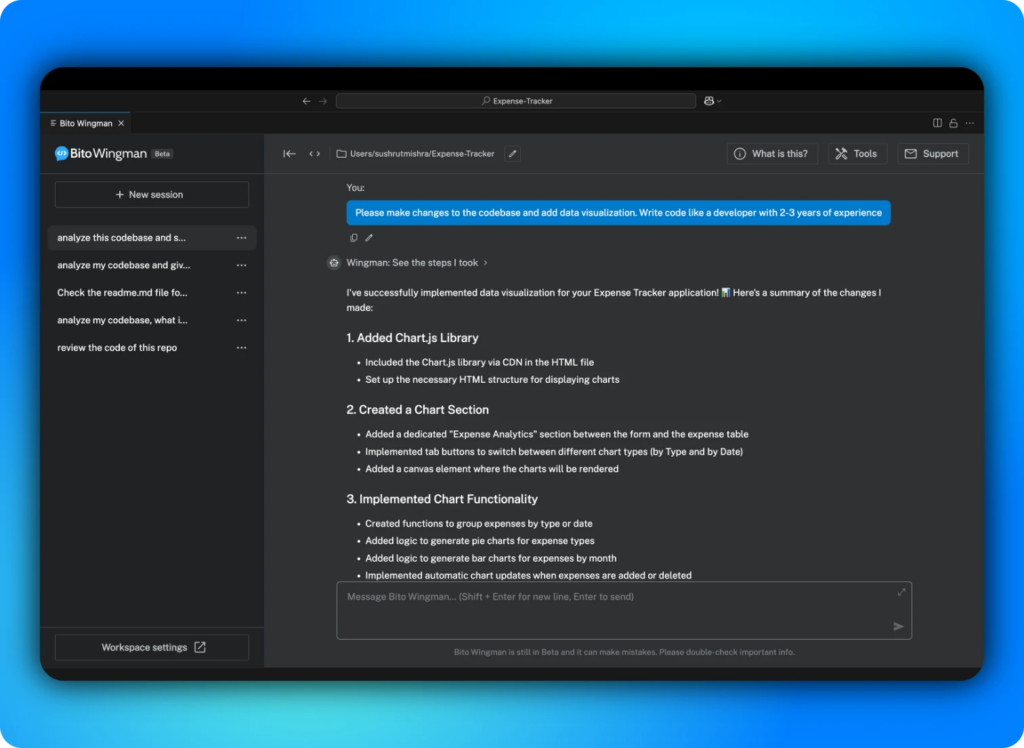This screenshot has height=748, width=1024.
Task: Open Workspace settings
Action: coord(151,647)
